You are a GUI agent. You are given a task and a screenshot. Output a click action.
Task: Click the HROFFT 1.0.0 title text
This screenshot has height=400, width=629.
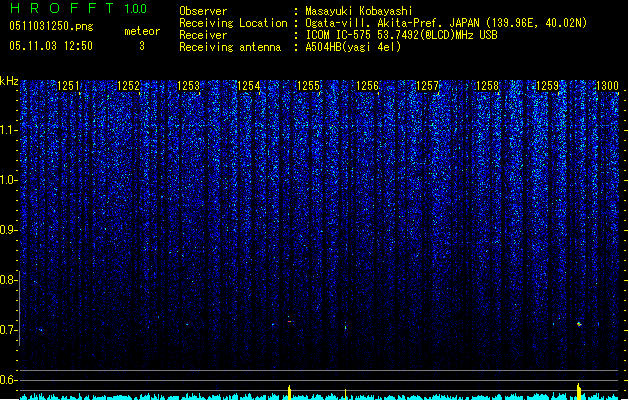78,8
